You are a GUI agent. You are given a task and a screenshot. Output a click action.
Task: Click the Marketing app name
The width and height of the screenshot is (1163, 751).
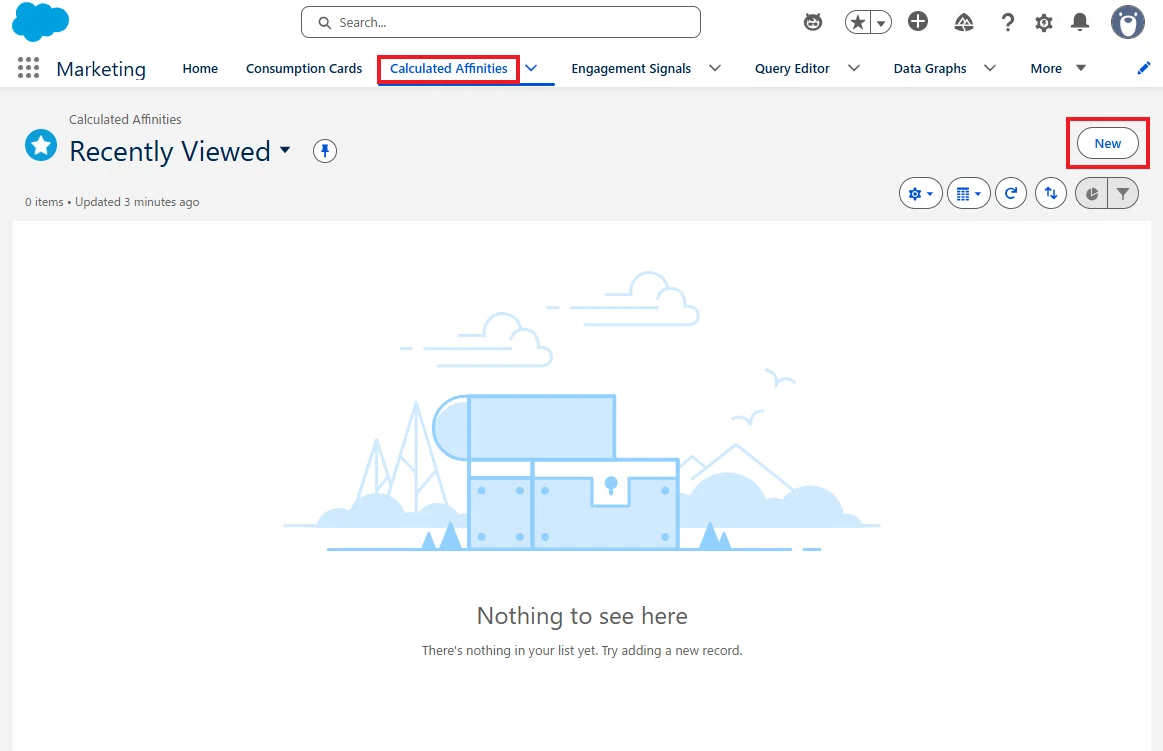click(x=101, y=69)
